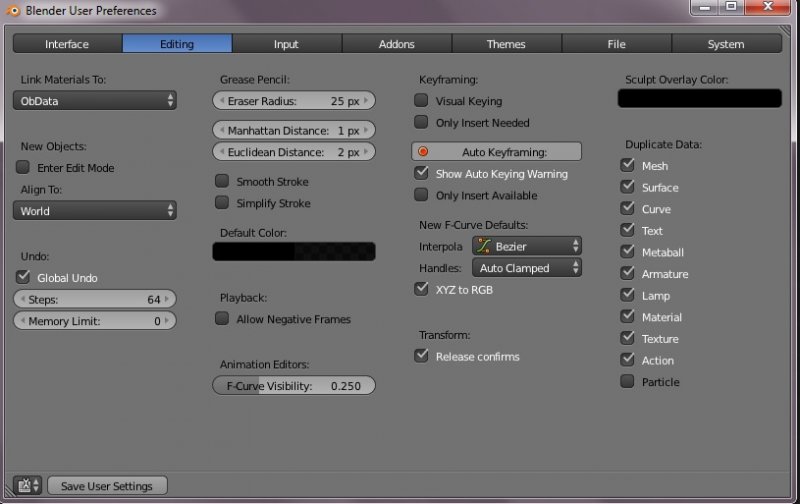Toggle Material duplicate data checkbox

point(628,316)
